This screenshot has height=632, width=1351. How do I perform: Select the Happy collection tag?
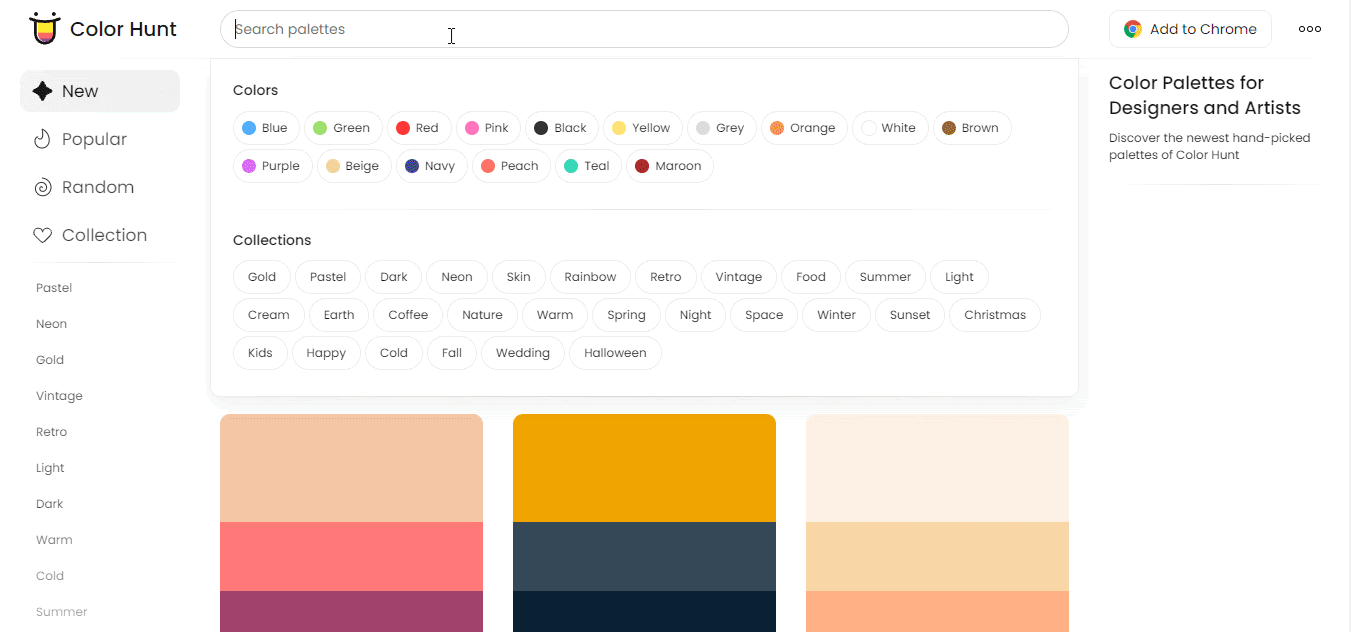click(326, 353)
